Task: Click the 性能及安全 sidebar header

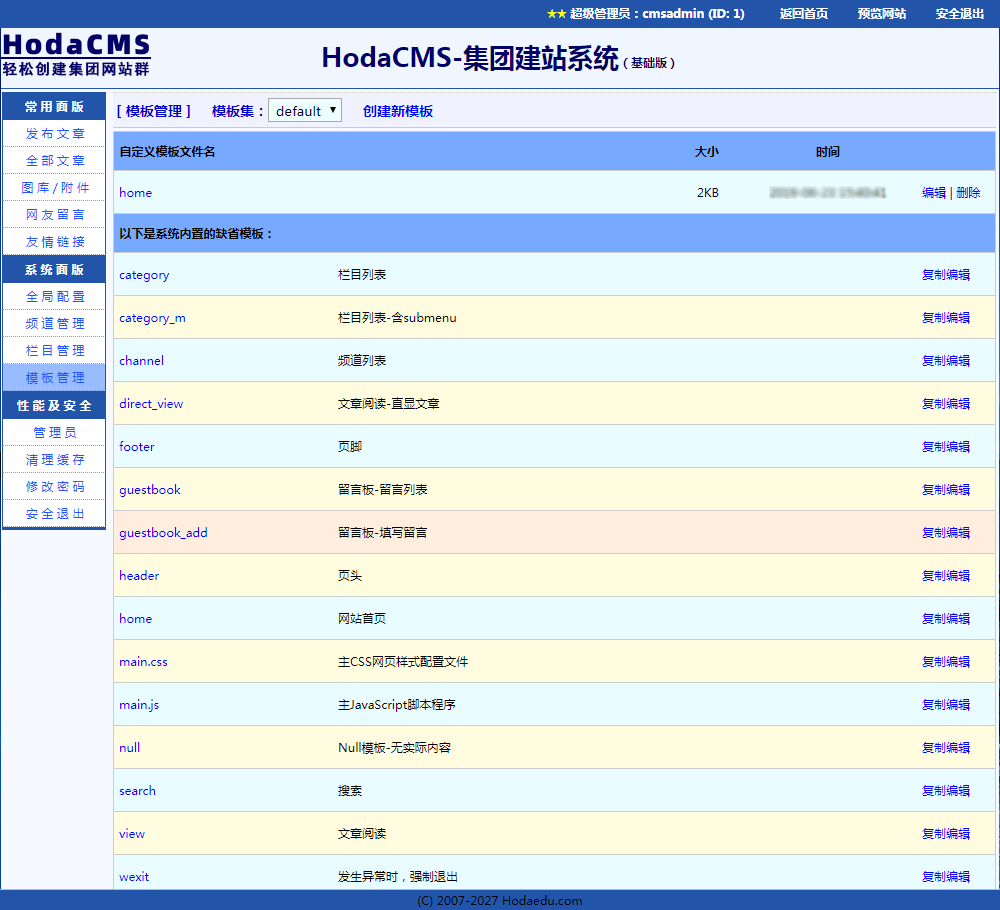Action: tap(54, 406)
